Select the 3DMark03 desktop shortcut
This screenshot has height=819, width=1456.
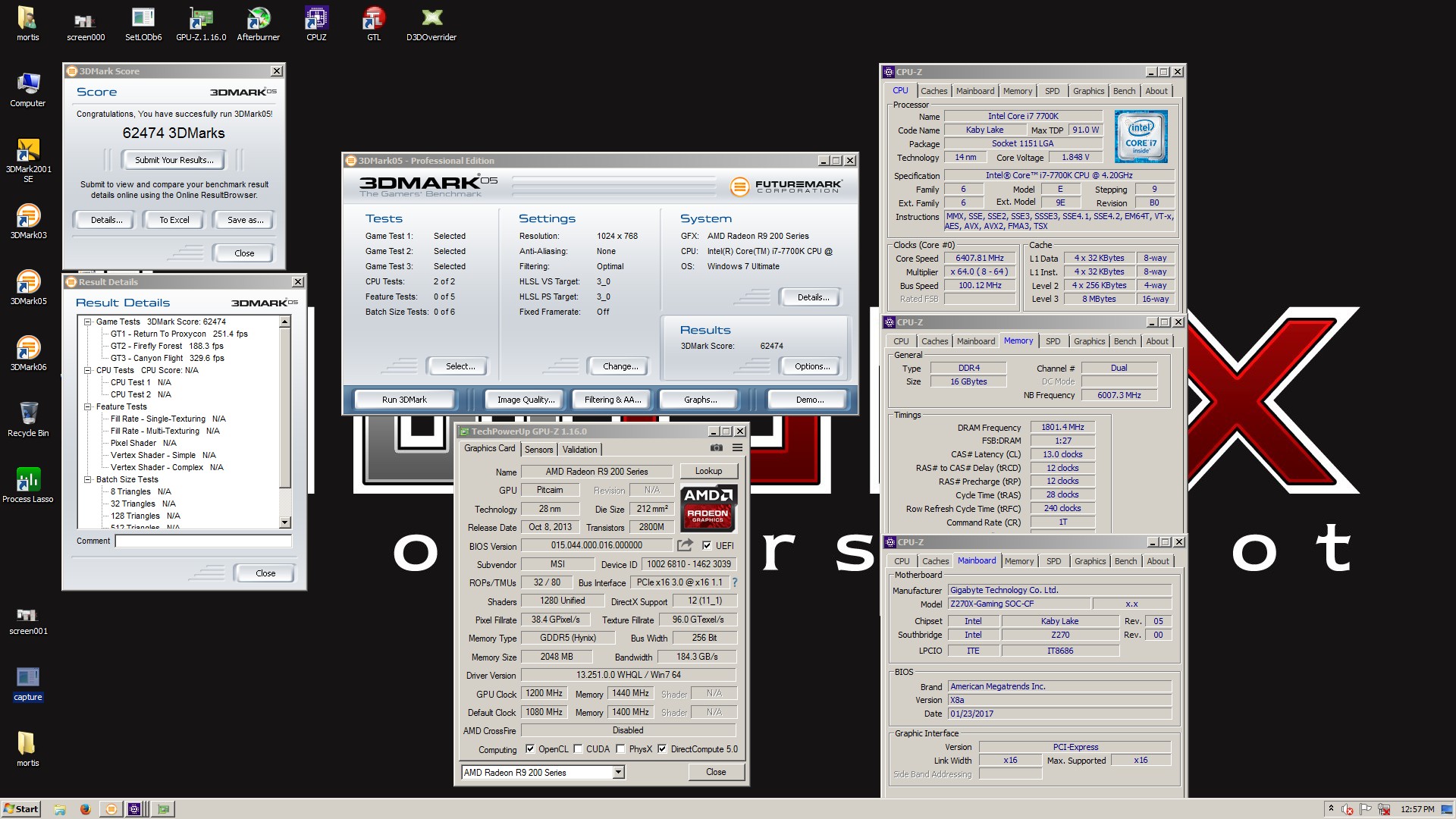(28, 223)
